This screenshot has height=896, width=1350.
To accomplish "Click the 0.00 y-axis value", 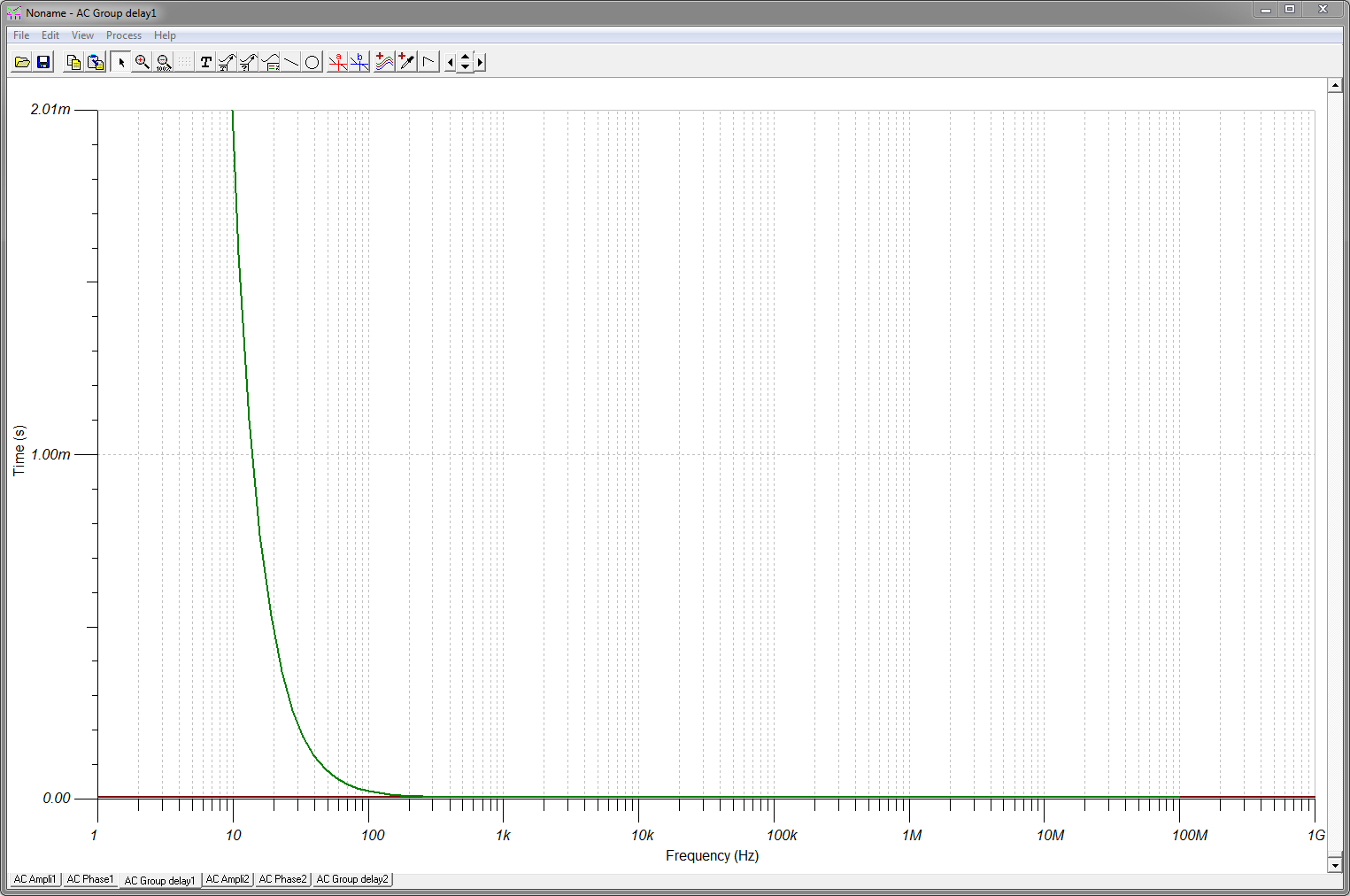I will [x=57, y=798].
